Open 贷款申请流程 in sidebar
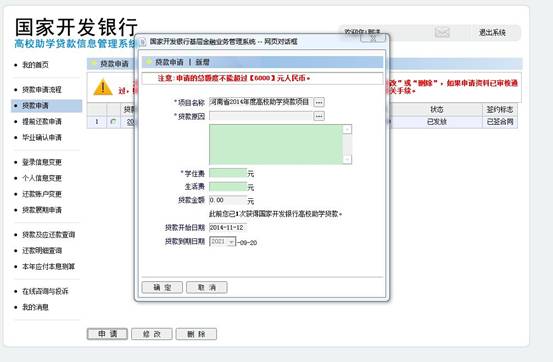The height and width of the screenshot is (362, 553). (x=42, y=90)
